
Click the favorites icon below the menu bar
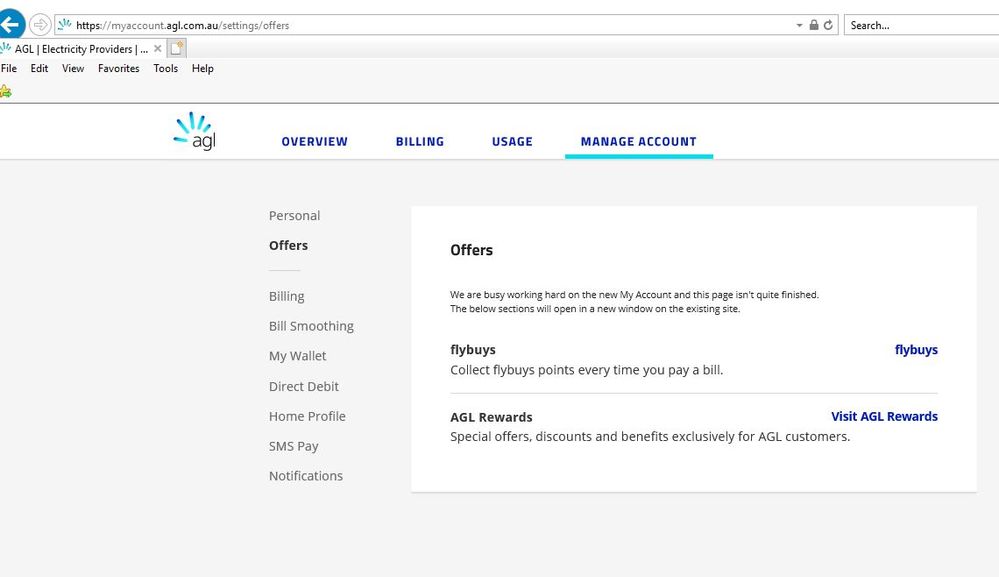[x=7, y=90]
